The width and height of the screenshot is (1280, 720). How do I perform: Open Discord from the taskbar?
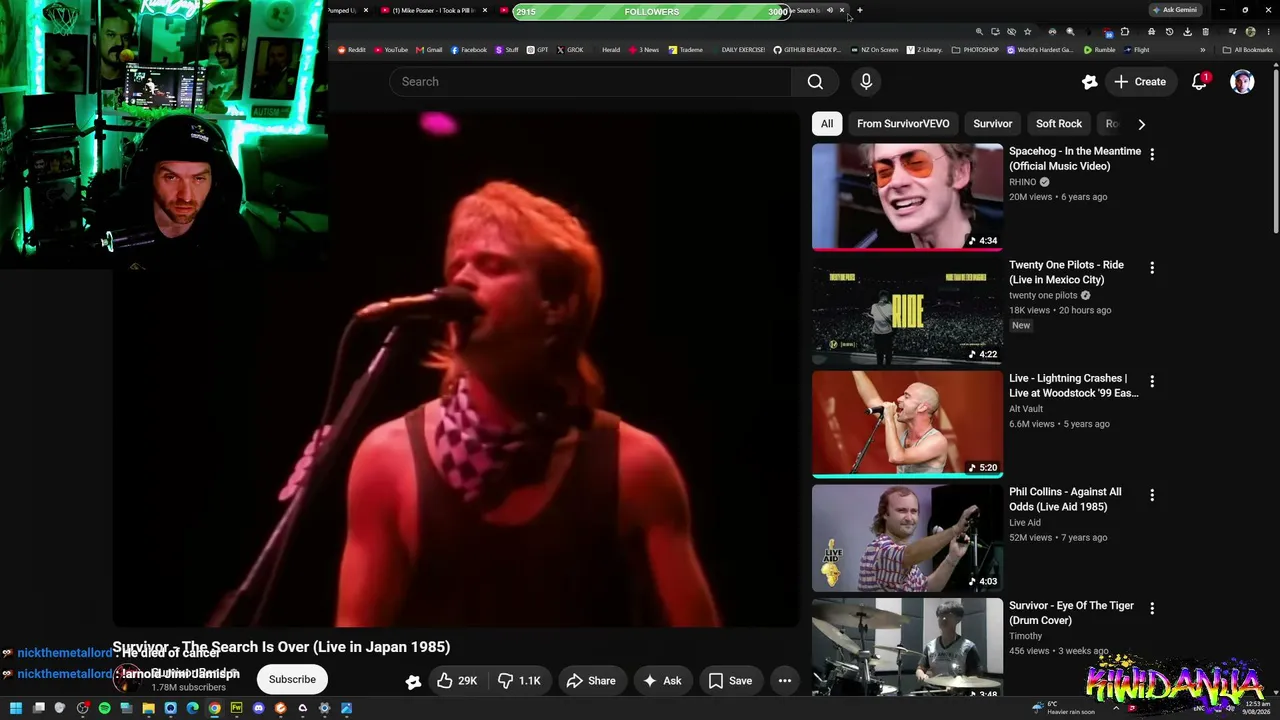point(258,708)
